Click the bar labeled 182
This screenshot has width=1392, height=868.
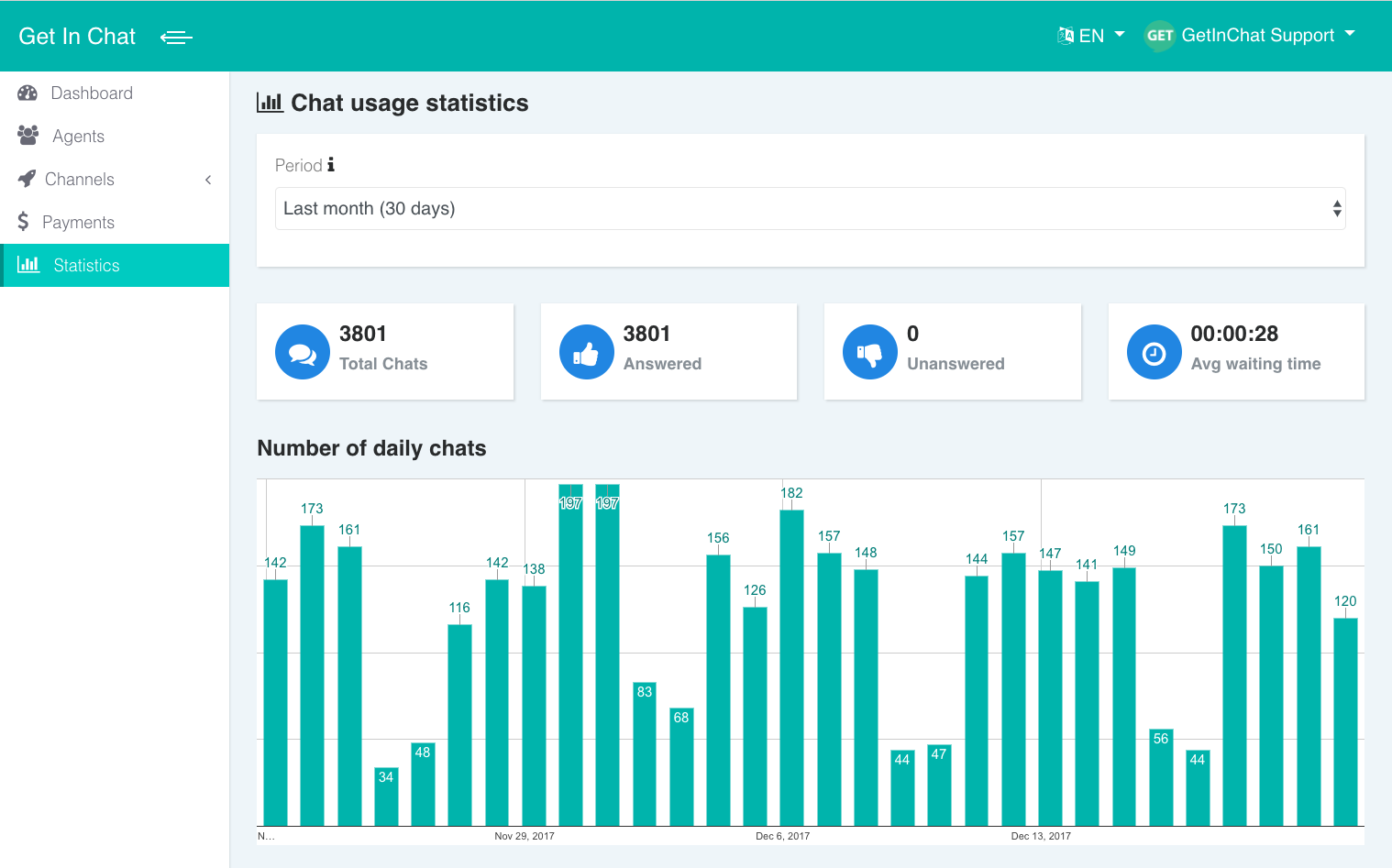click(792, 667)
